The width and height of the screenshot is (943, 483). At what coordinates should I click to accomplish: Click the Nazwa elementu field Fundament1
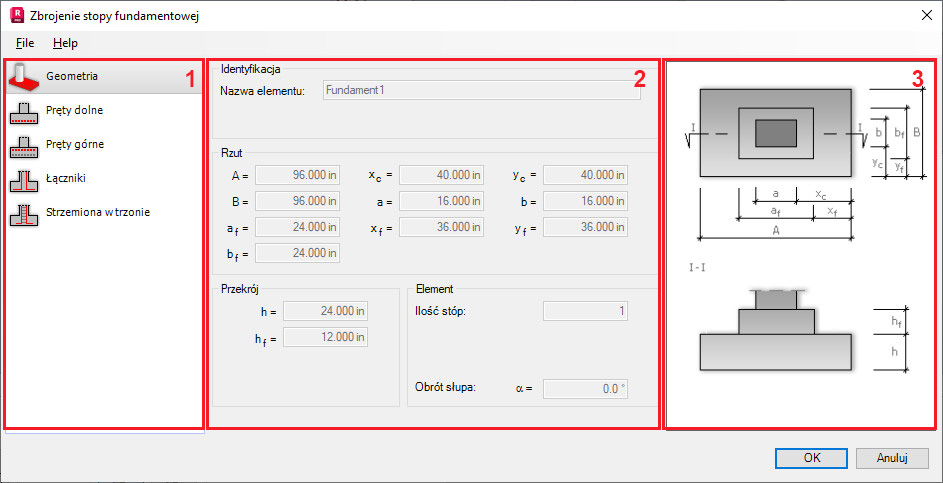coord(482,90)
